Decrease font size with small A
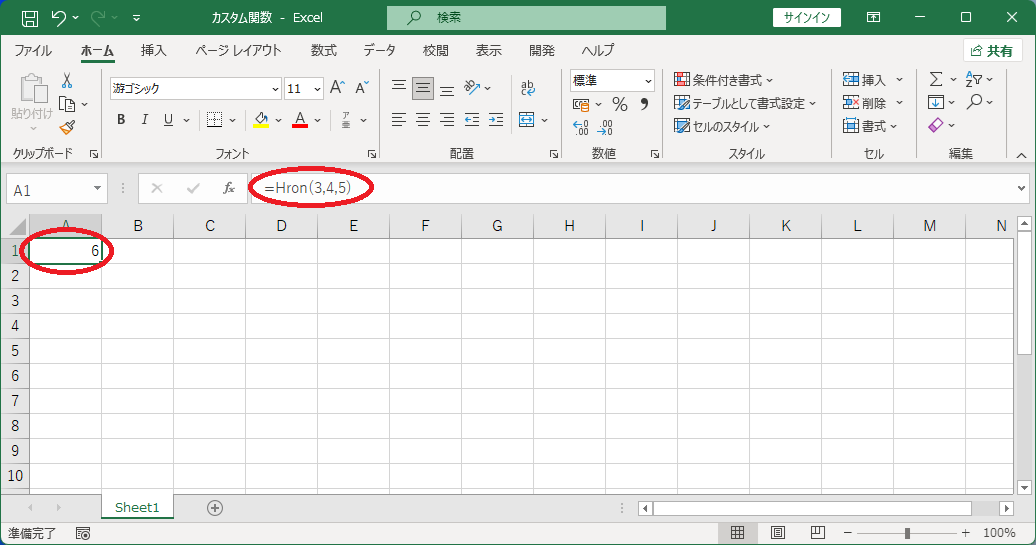This screenshot has width=1036, height=545. tap(361, 87)
